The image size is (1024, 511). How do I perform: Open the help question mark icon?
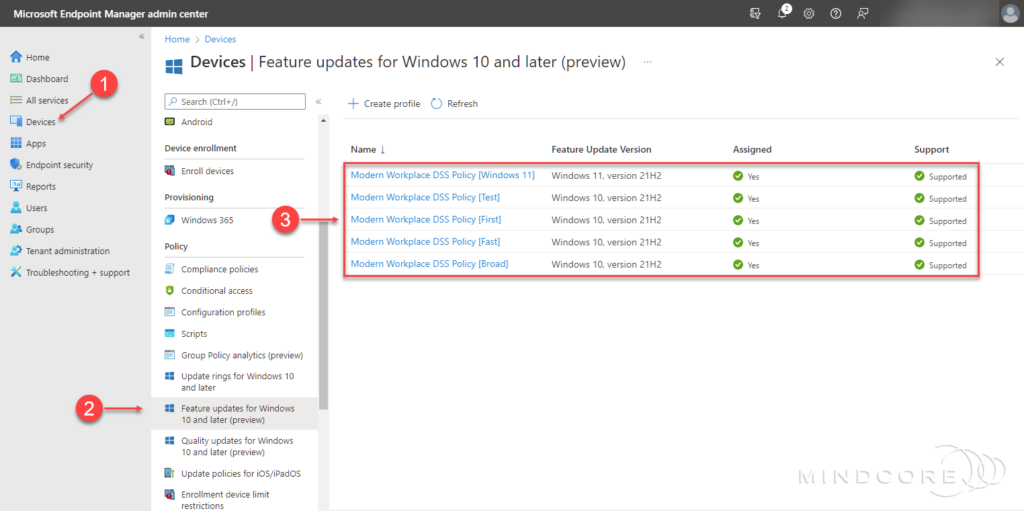click(x=835, y=13)
